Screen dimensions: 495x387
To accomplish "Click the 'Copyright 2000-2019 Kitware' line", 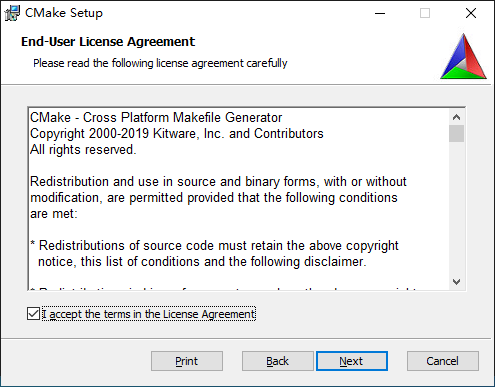I will tap(177, 134).
